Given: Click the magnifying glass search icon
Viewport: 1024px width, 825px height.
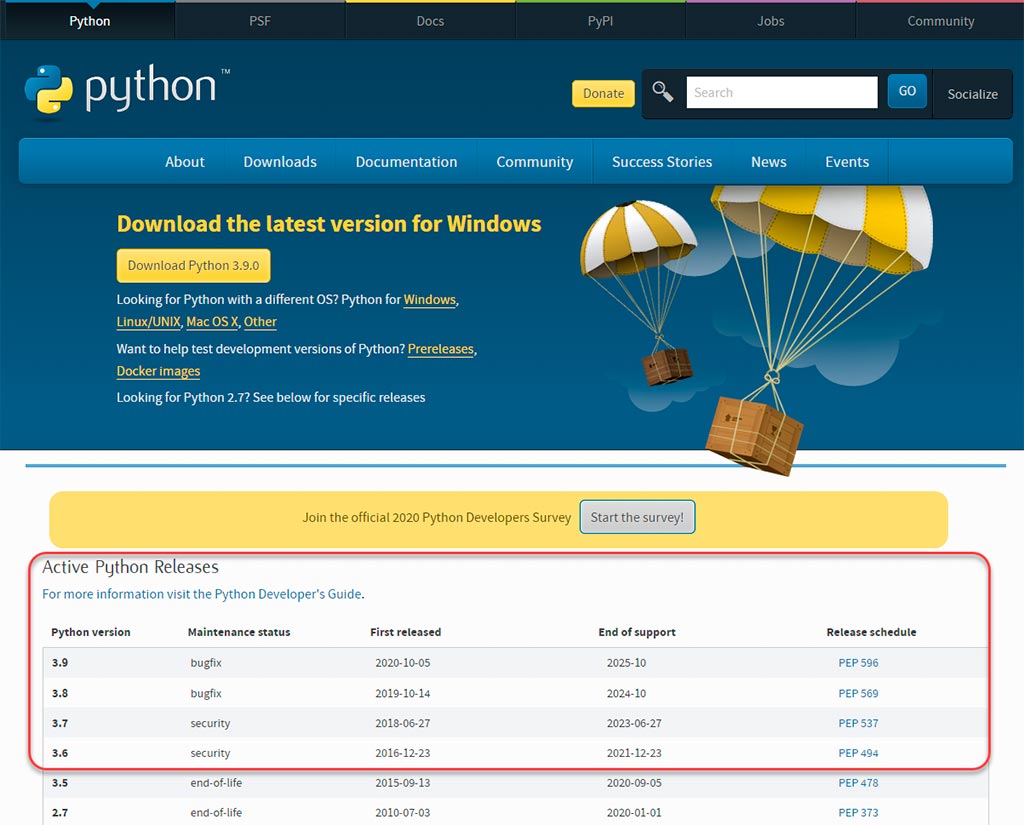Looking at the screenshot, I should (663, 92).
